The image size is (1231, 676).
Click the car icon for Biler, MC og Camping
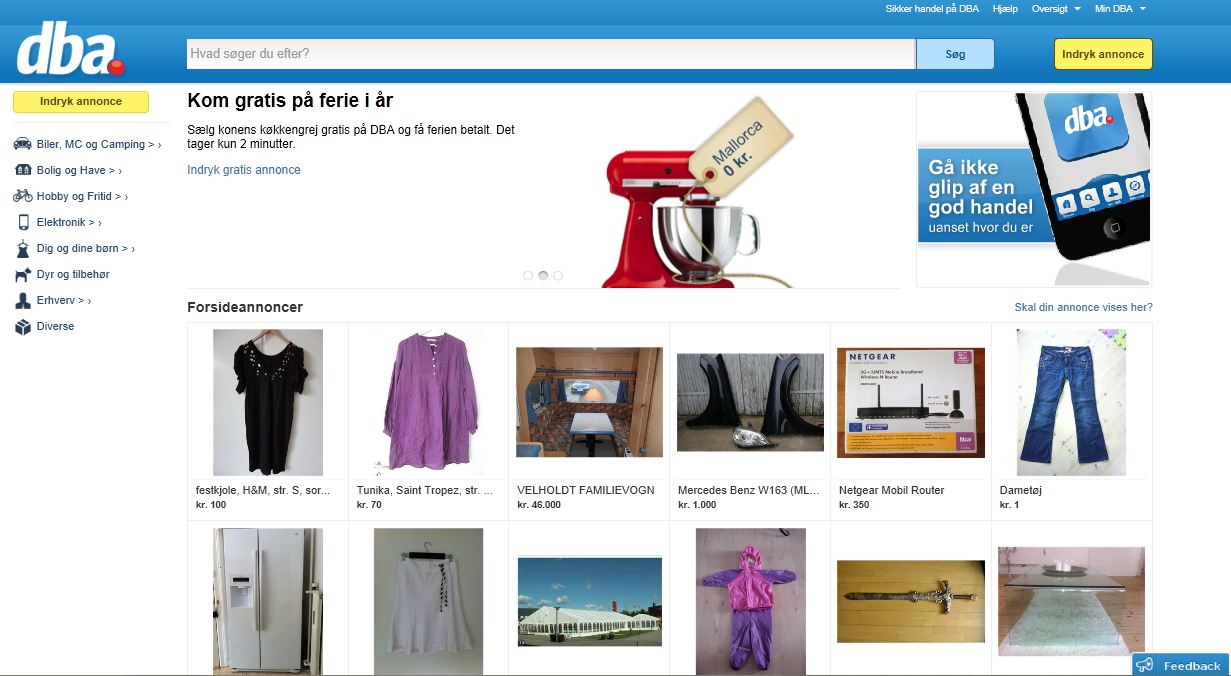[x=22, y=144]
